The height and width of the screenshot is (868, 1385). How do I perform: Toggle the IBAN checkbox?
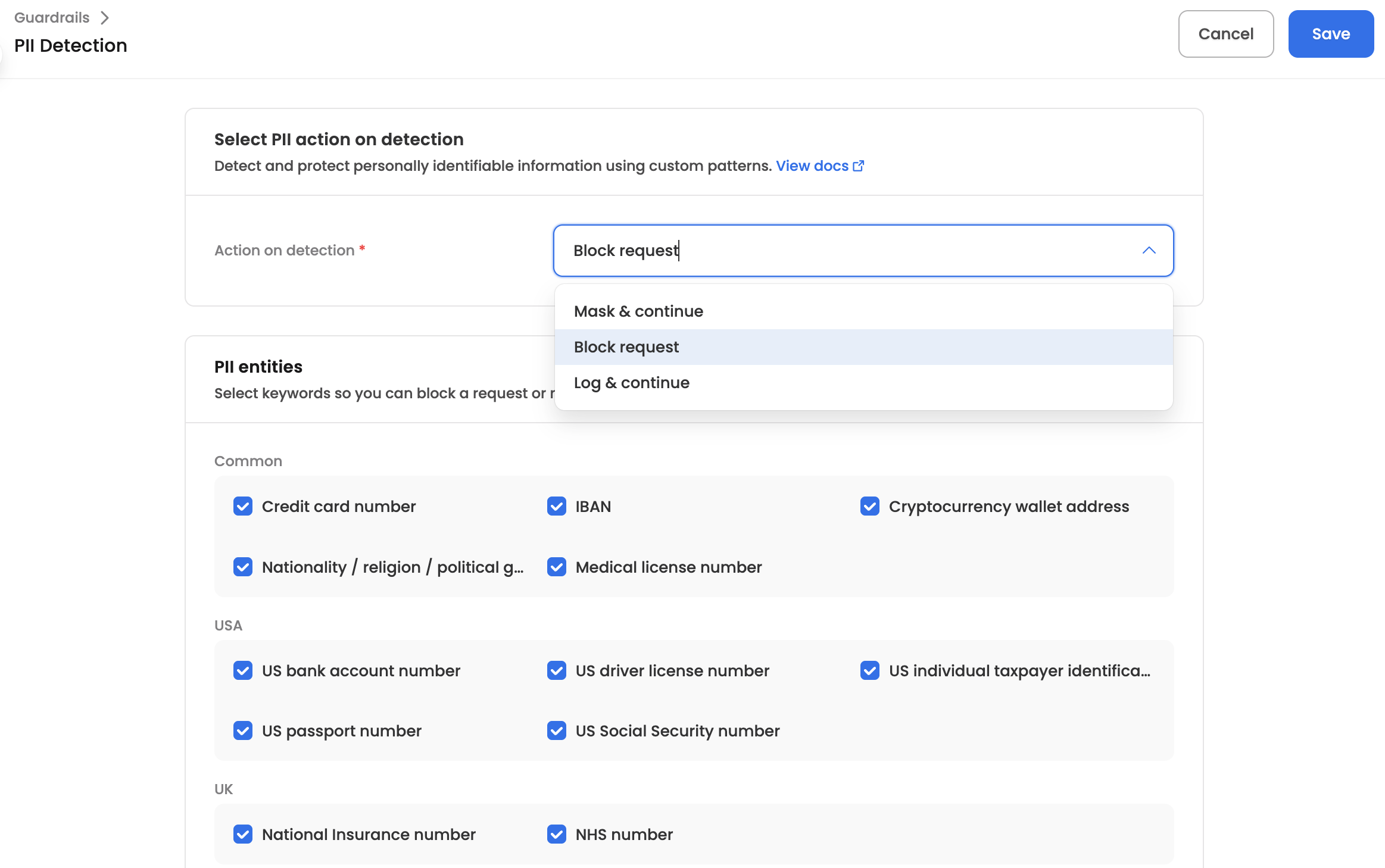click(557, 507)
